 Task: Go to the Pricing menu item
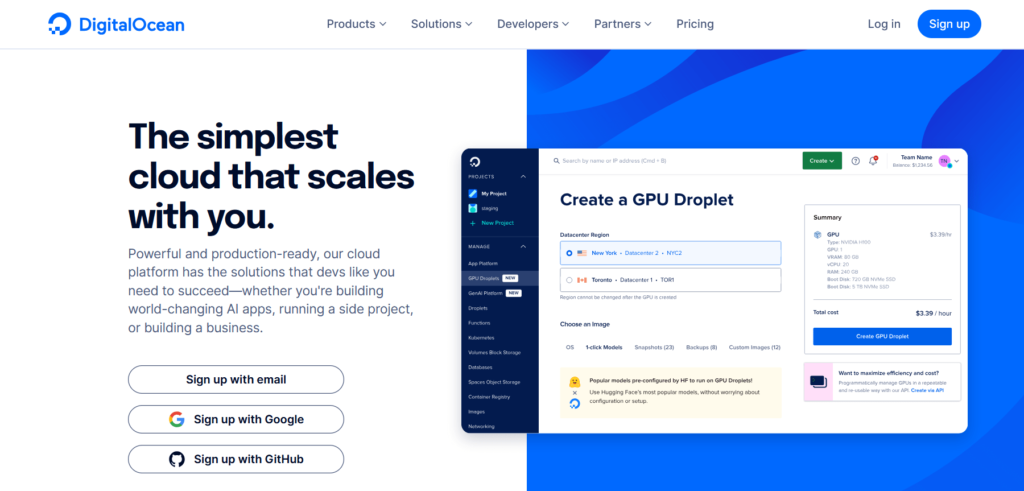pos(695,24)
